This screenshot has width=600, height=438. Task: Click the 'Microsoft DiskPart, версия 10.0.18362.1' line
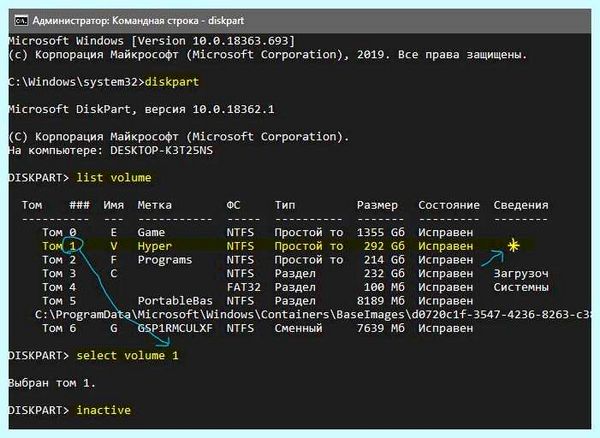(141, 109)
